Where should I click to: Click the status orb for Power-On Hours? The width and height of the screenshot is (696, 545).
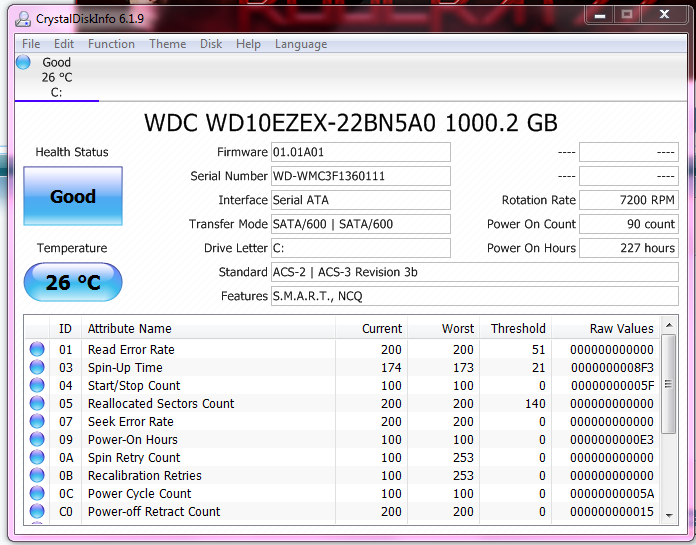(x=37, y=439)
